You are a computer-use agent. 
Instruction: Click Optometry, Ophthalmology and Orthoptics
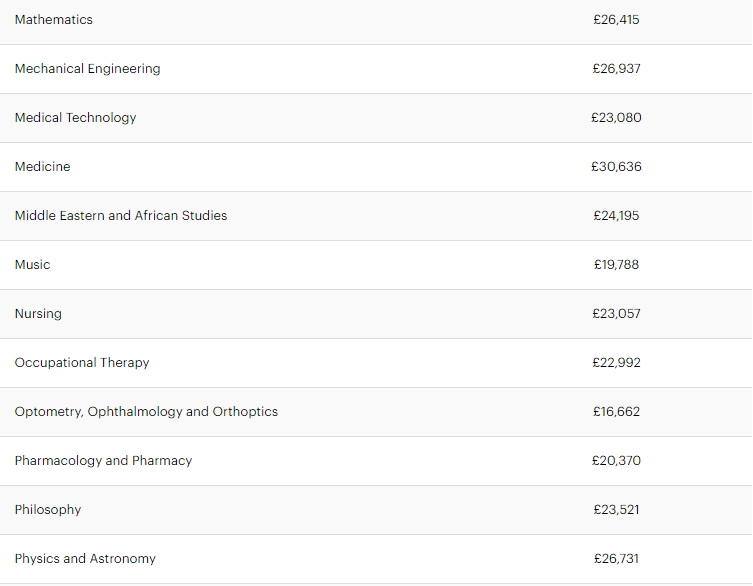click(x=146, y=412)
